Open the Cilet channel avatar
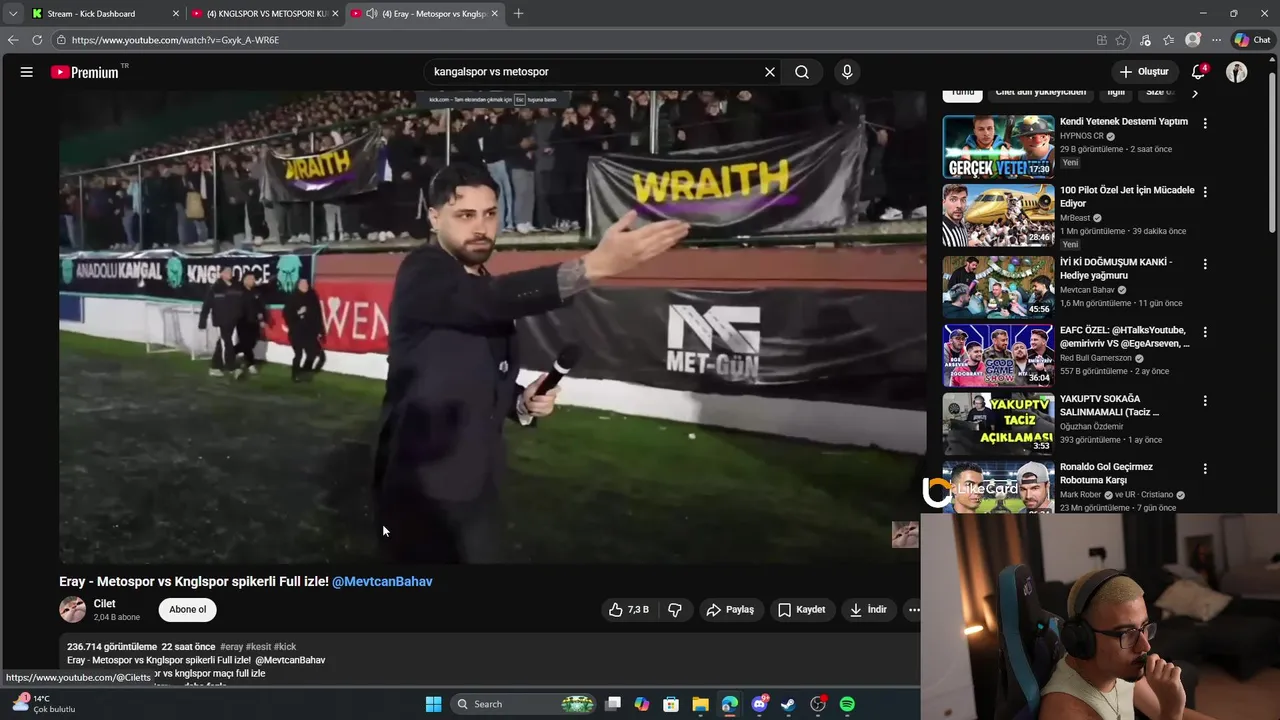The width and height of the screenshot is (1280, 720). pos(73,609)
